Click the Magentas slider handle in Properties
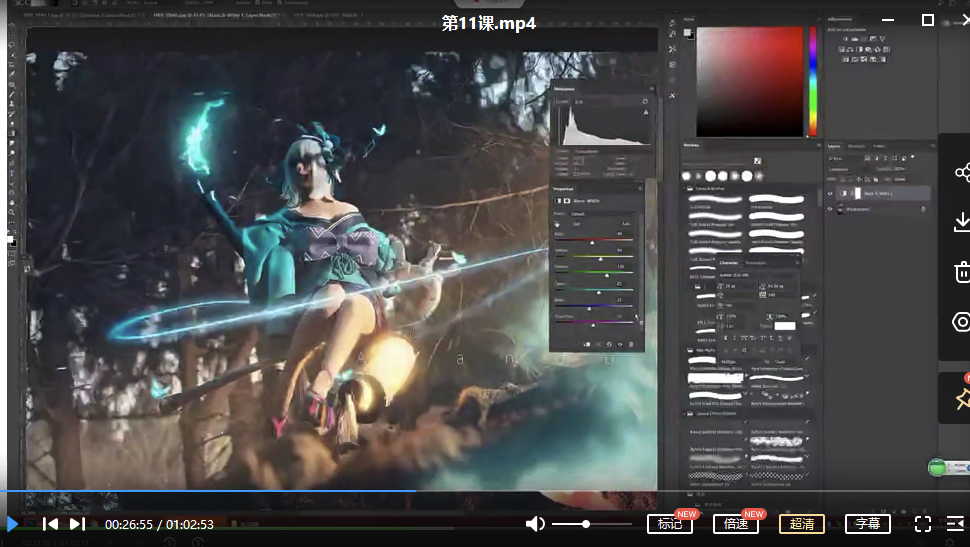Image resolution: width=970 pixels, height=547 pixels. pos(593,325)
